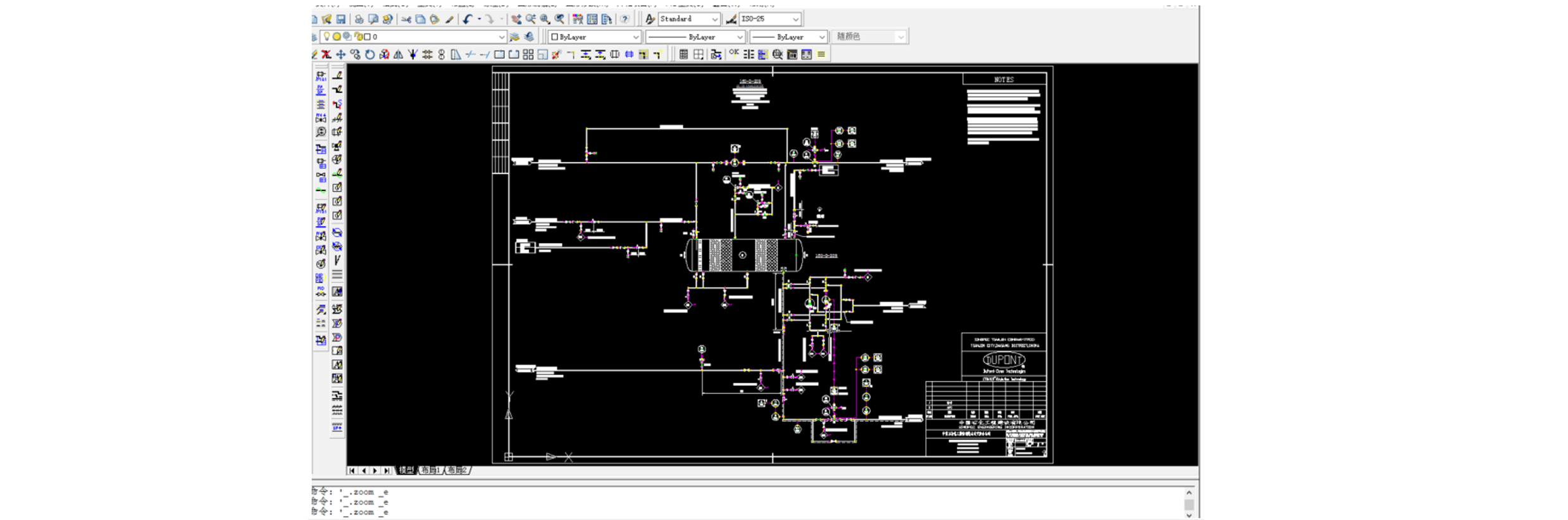The image size is (1568, 520).
Task: Toggle layer 0 lightbulb on/off
Action: 327,37
